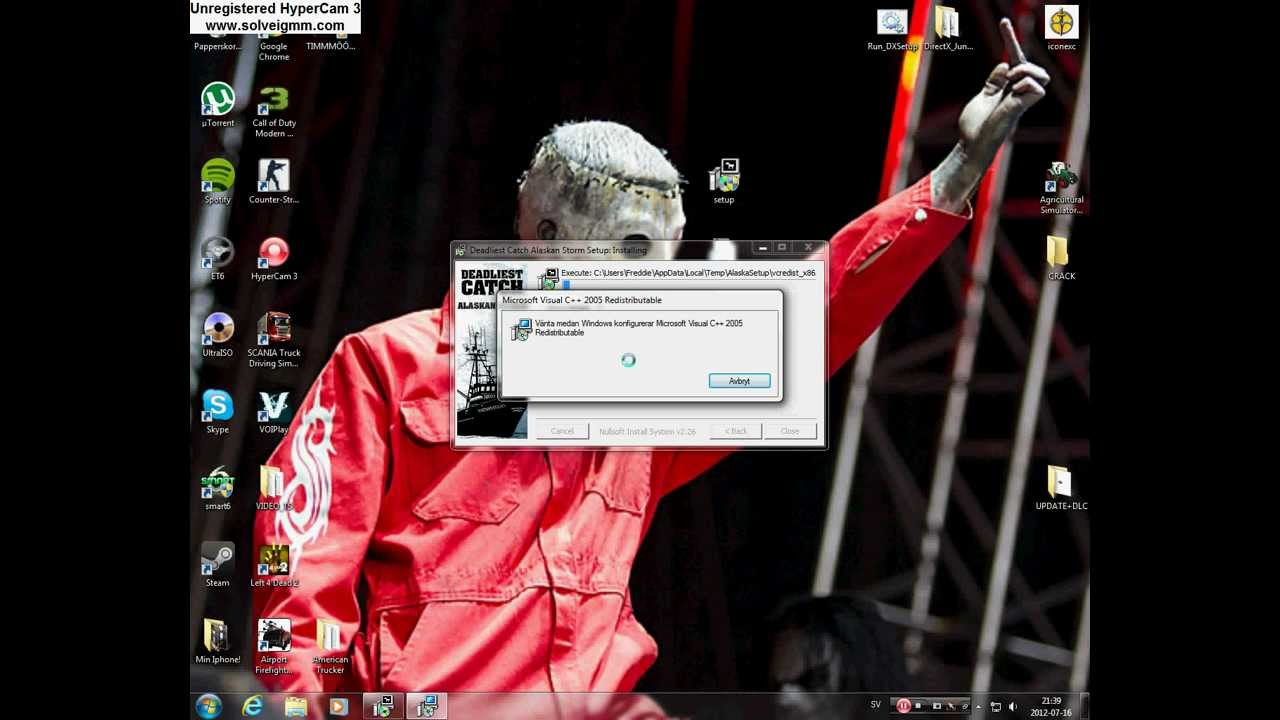This screenshot has height=720, width=1280.
Task: Switch to second installer taskbar button
Action: (427, 706)
